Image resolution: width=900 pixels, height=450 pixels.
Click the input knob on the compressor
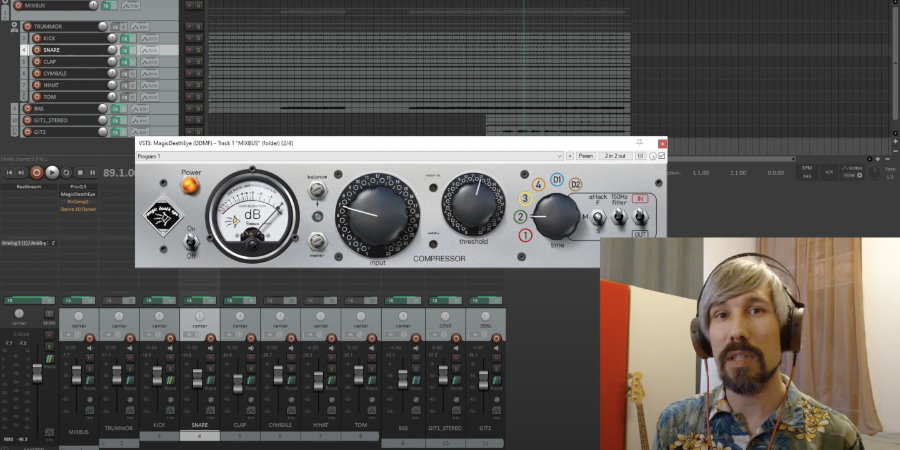(377, 215)
